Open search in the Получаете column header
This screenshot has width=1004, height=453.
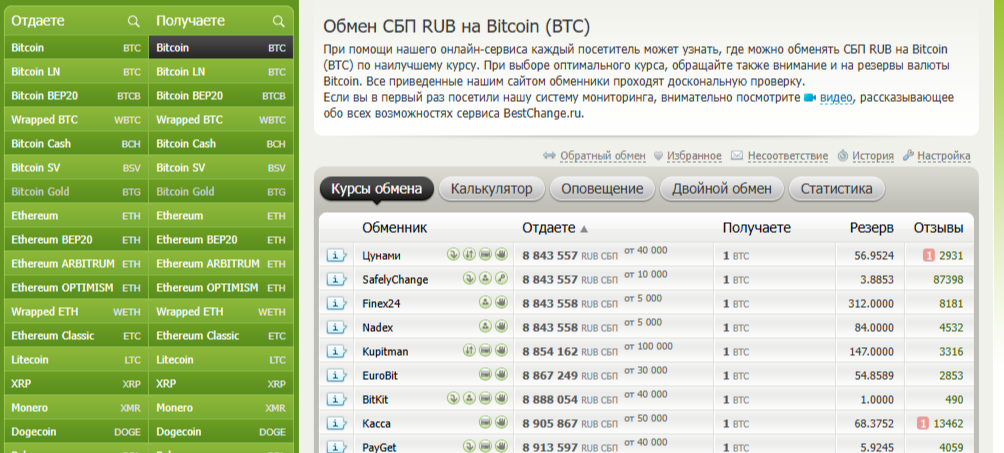pyautogui.click(x=278, y=21)
